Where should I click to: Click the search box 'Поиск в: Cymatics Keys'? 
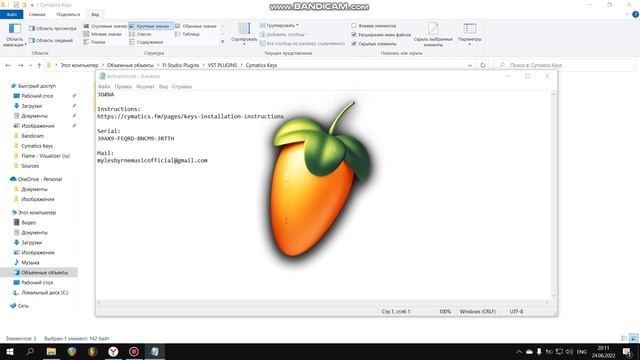pyautogui.click(x=564, y=65)
